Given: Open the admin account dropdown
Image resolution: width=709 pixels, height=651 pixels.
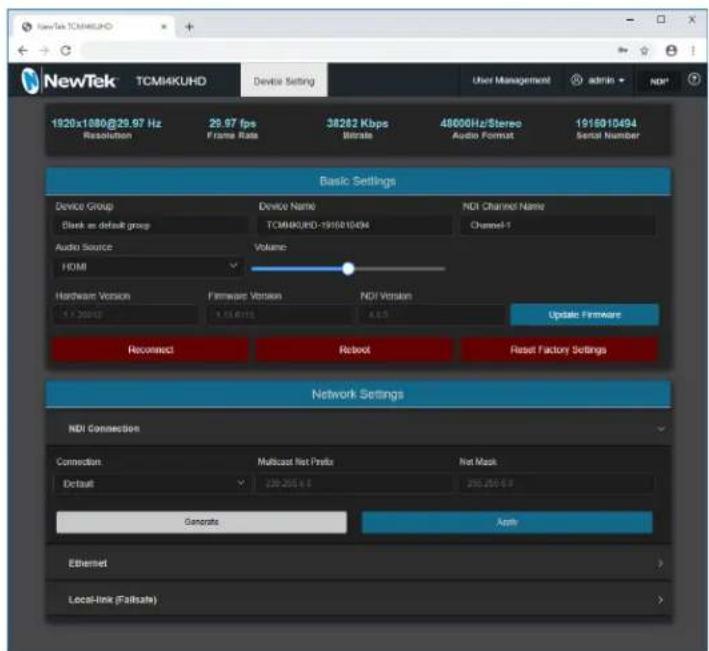Looking at the screenshot, I should pyautogui.click(x=598, y=80).
